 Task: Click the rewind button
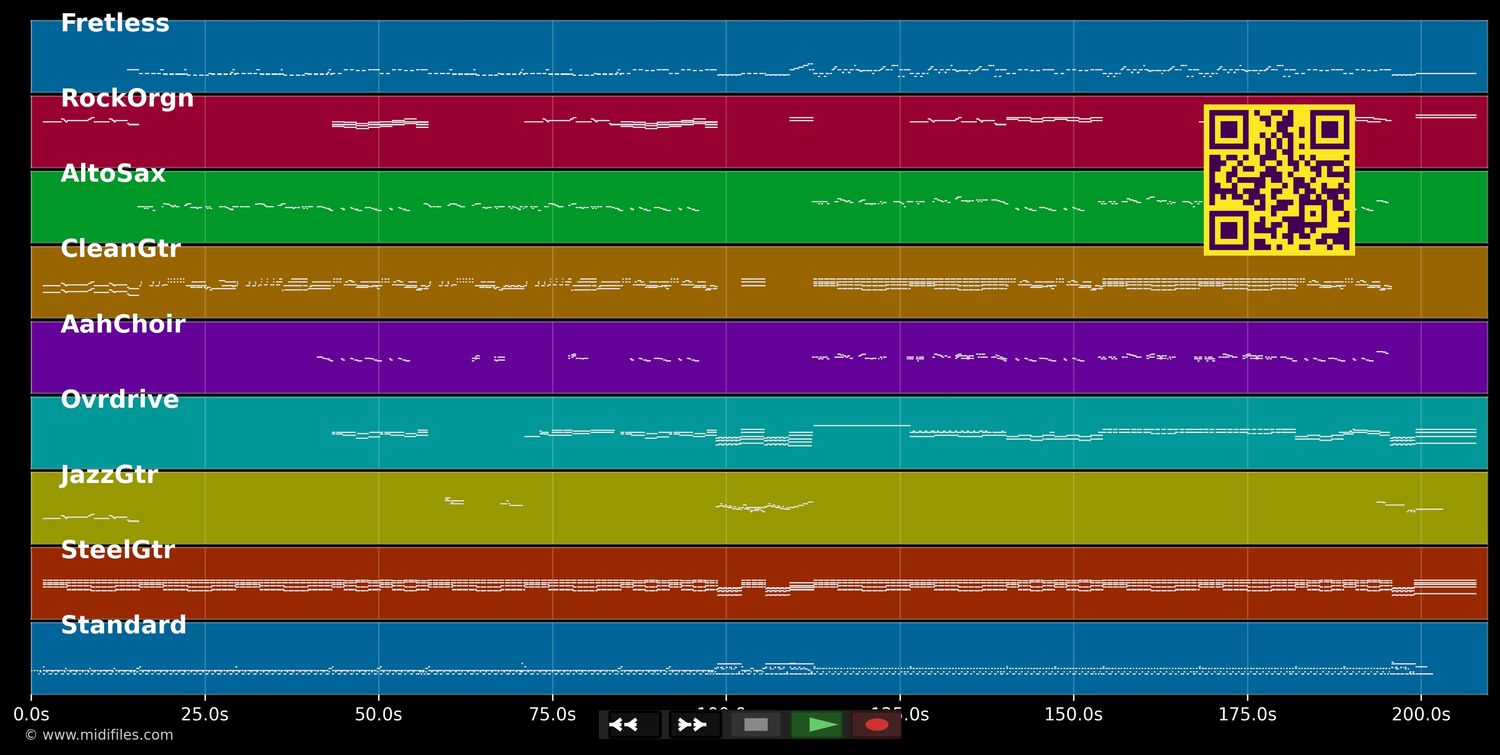634,725
